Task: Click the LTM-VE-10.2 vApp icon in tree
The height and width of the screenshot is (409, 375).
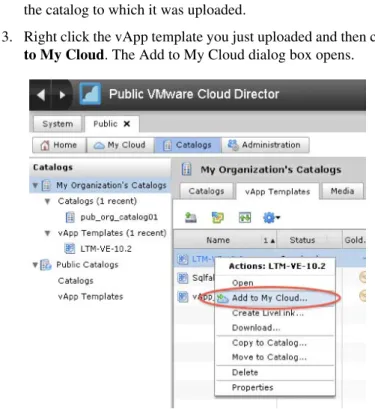Action: coord(70,249)
